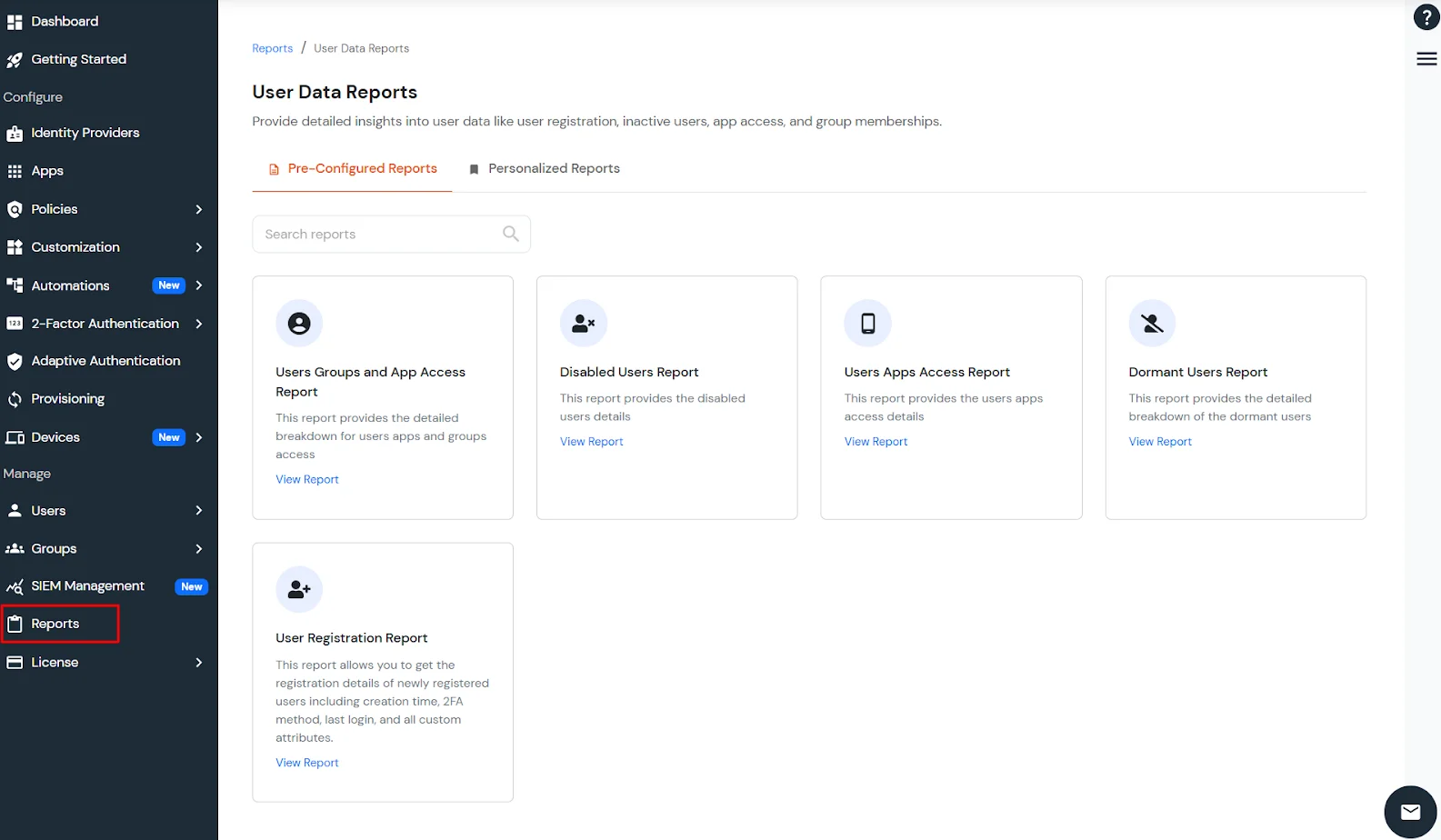The image size is (1441, 840).
Task: View Report for Users Apps Access
Action: tap(876, 442)
